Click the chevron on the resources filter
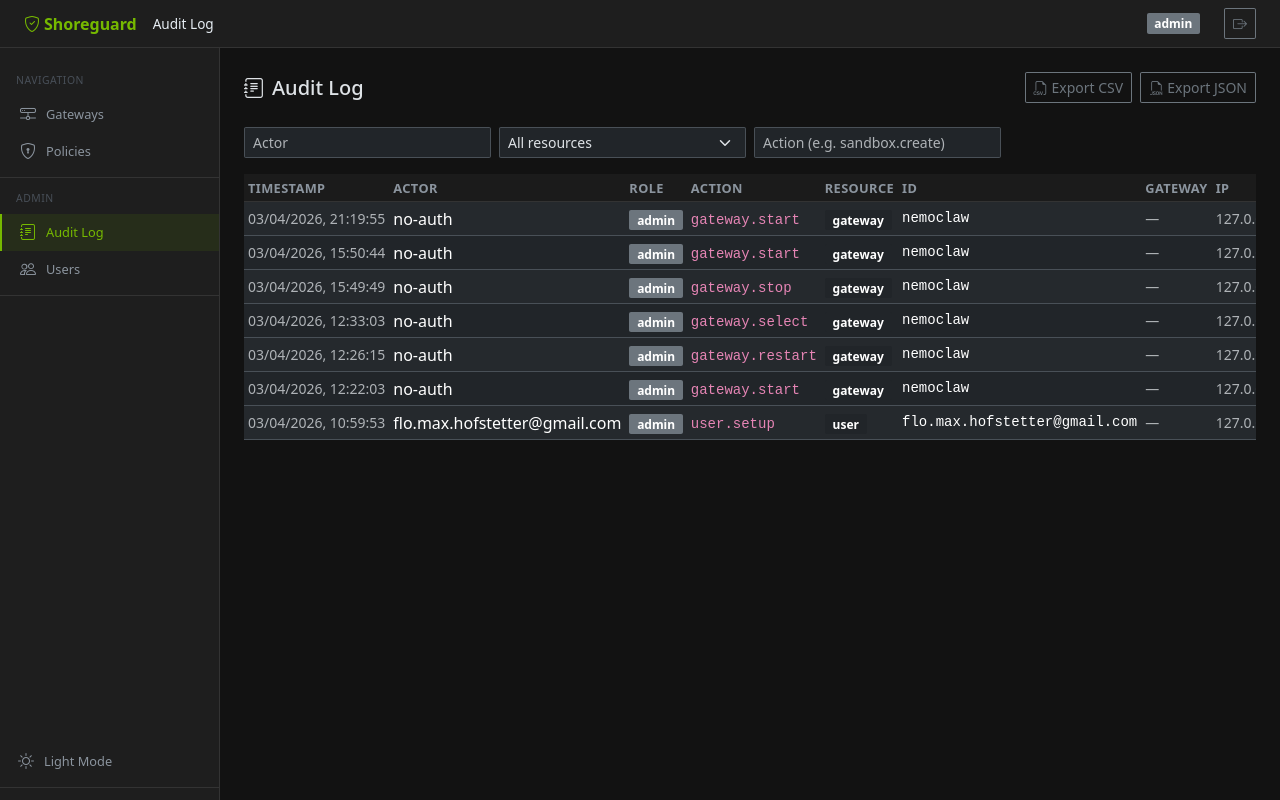 [x=725, y=142]
